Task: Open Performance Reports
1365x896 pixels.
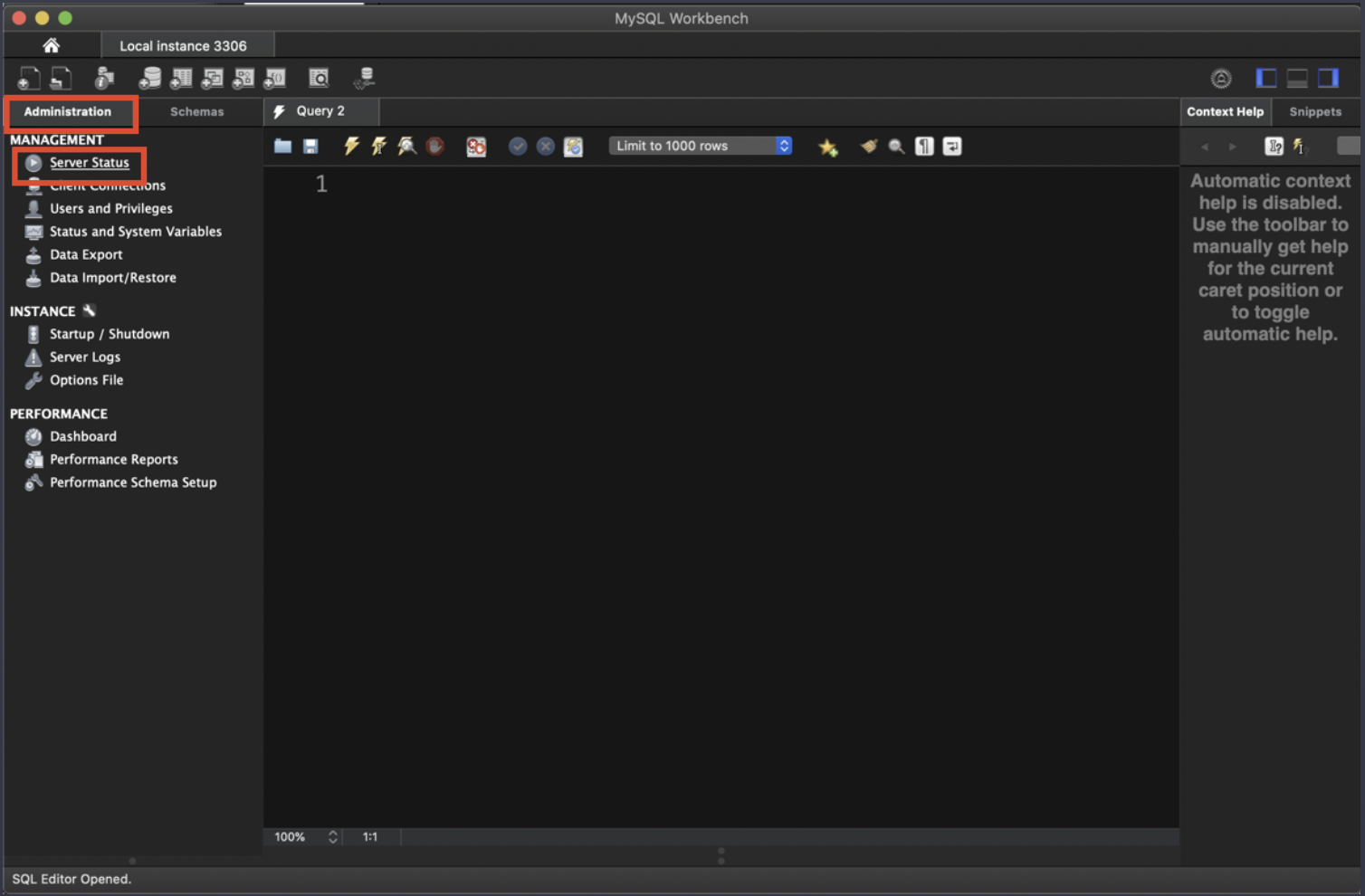Action: click(113, 460)
